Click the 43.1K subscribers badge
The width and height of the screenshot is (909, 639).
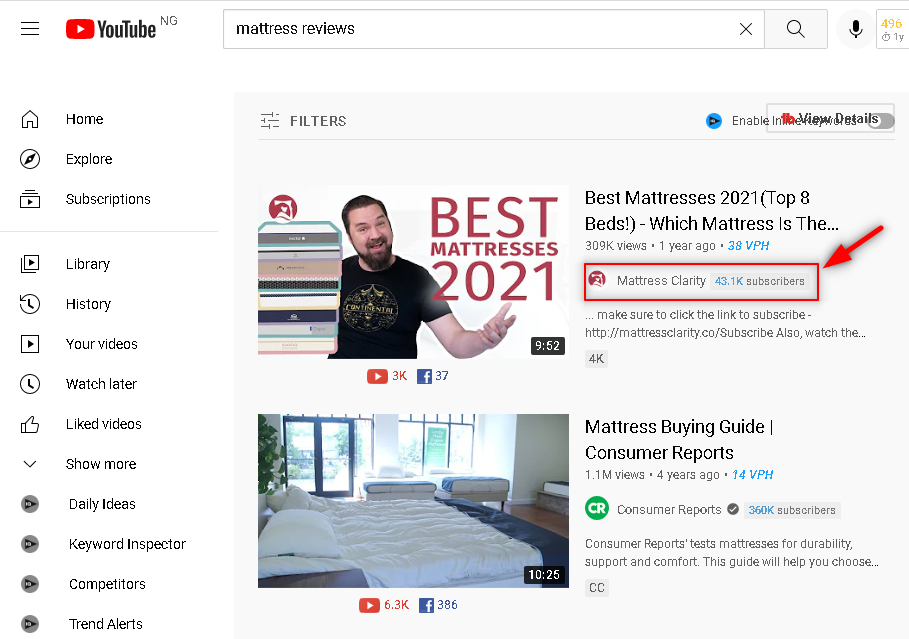coord(759,281)
